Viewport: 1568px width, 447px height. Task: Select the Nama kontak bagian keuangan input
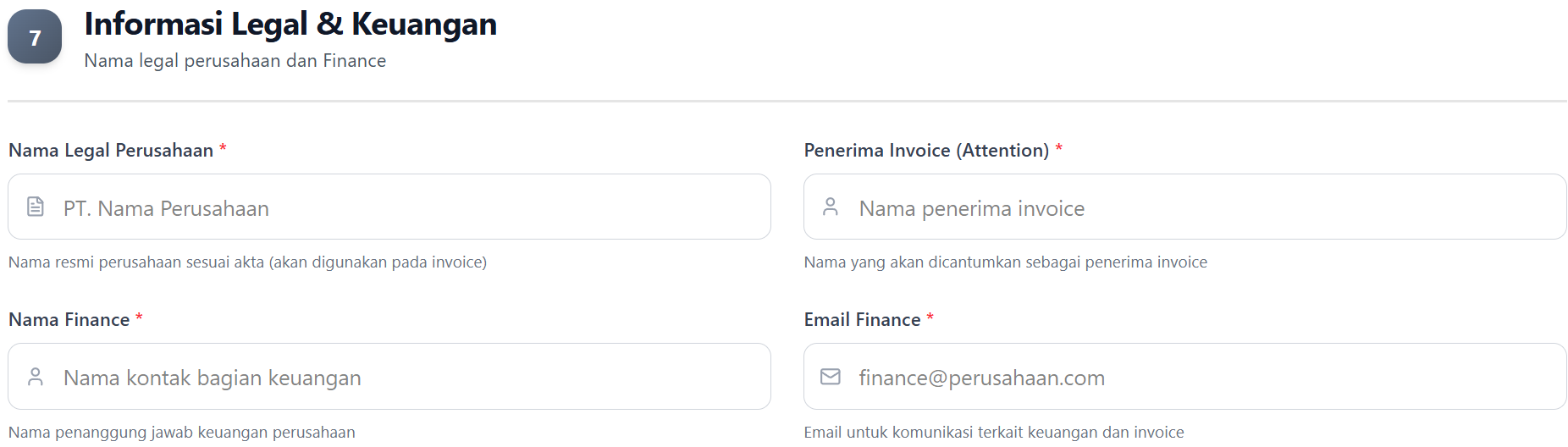(406, 378)
